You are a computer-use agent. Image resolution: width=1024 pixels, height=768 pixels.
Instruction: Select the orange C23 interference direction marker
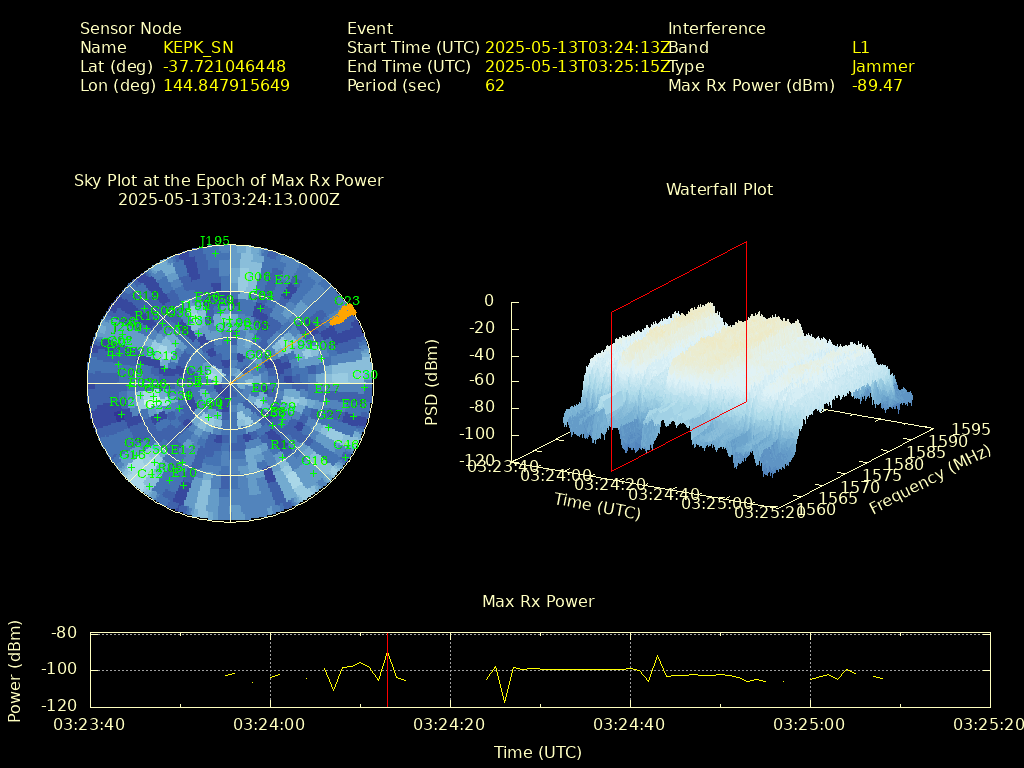coord(343,314)
